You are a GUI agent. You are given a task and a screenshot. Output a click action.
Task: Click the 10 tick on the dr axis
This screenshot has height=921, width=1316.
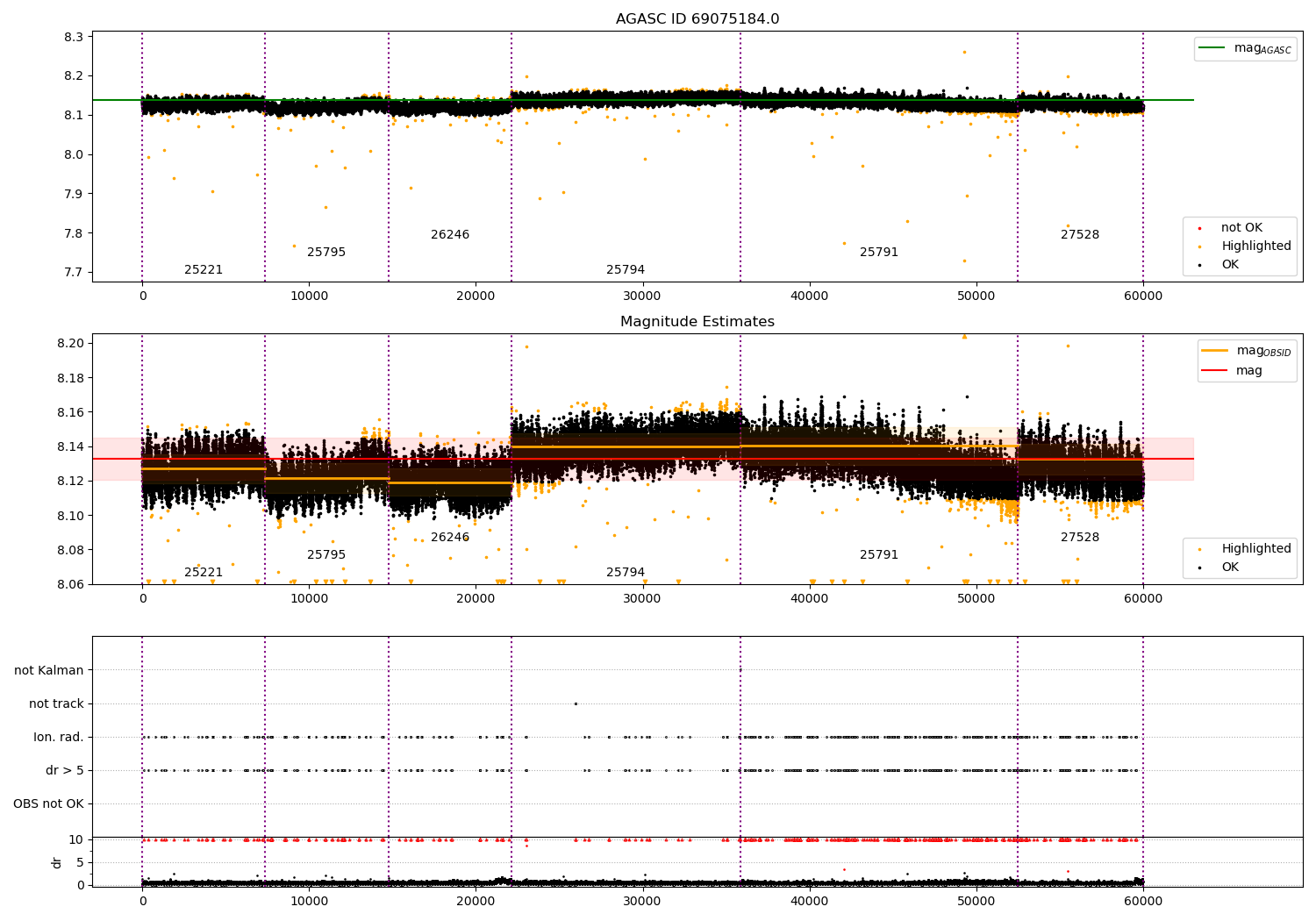(76, 839)
